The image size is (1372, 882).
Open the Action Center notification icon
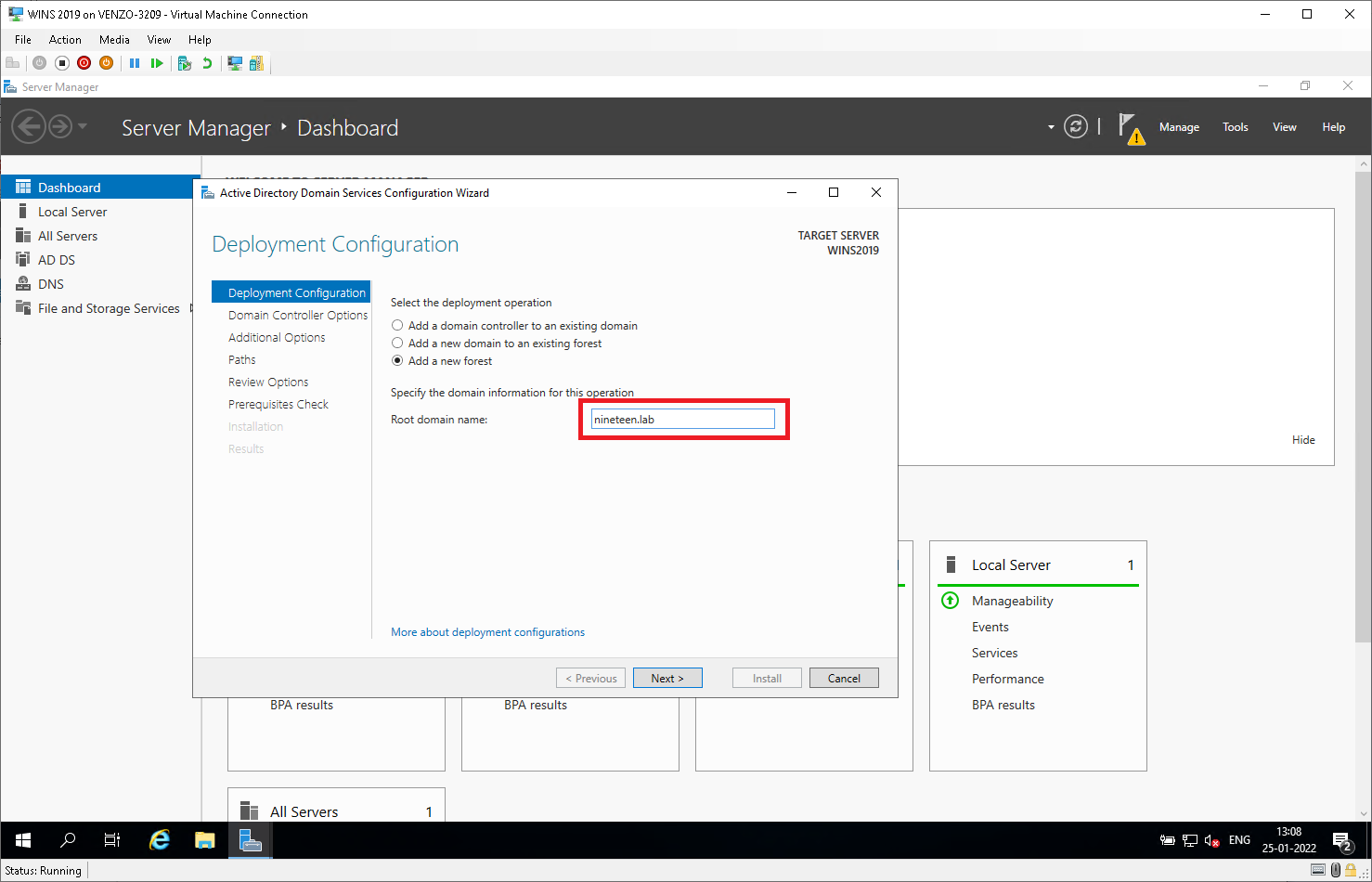(x=1342, y=841)
